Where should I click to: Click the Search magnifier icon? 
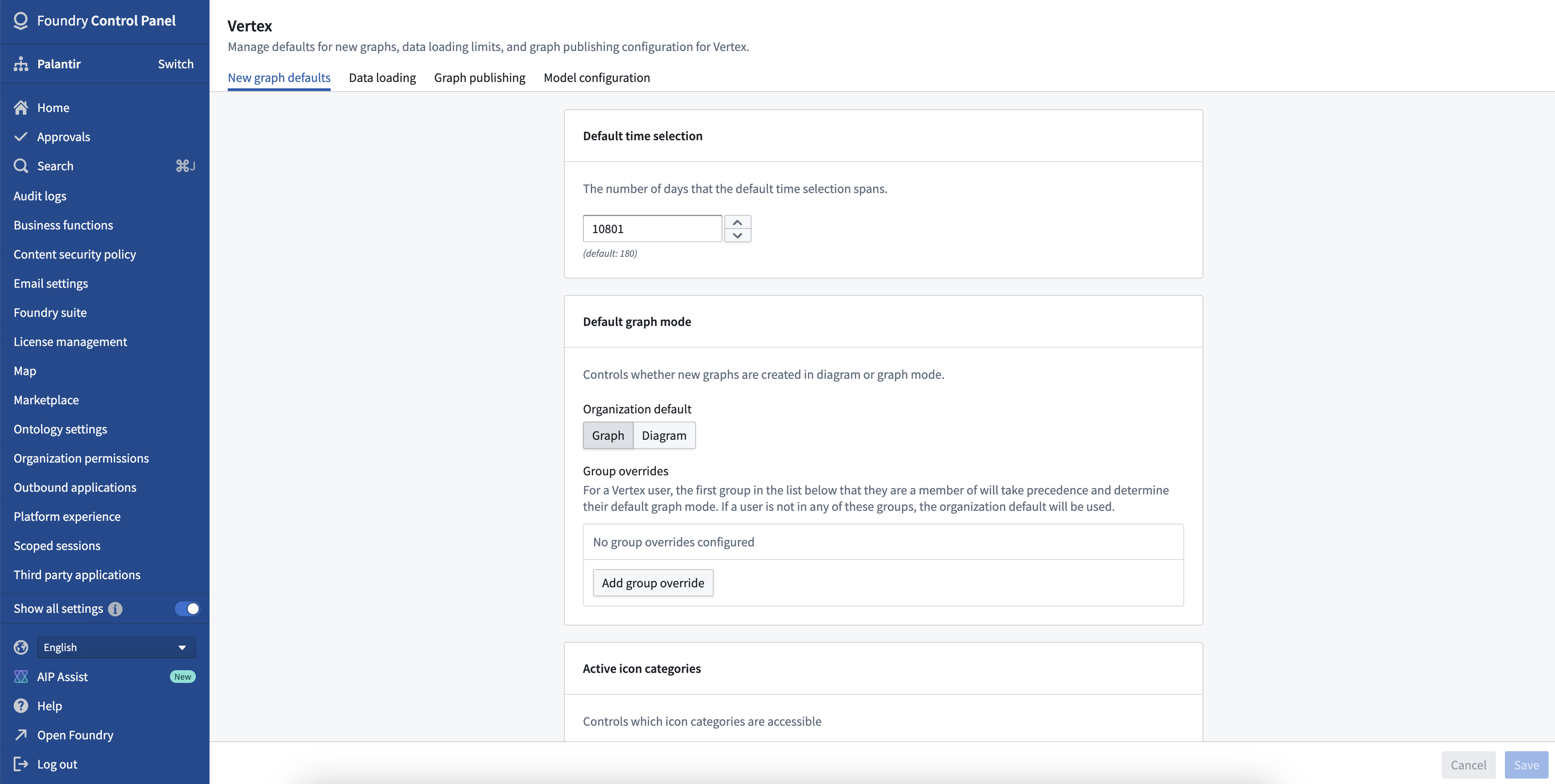[x=21, y=165]
